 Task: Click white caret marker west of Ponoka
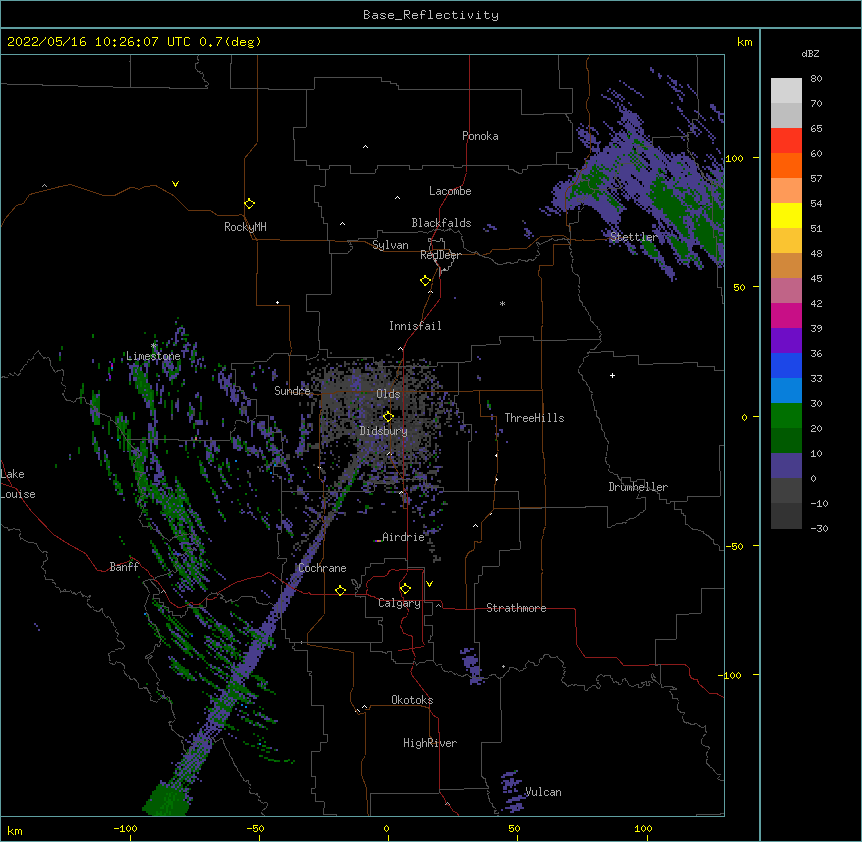pyautogui.click(x=365, y=147)
